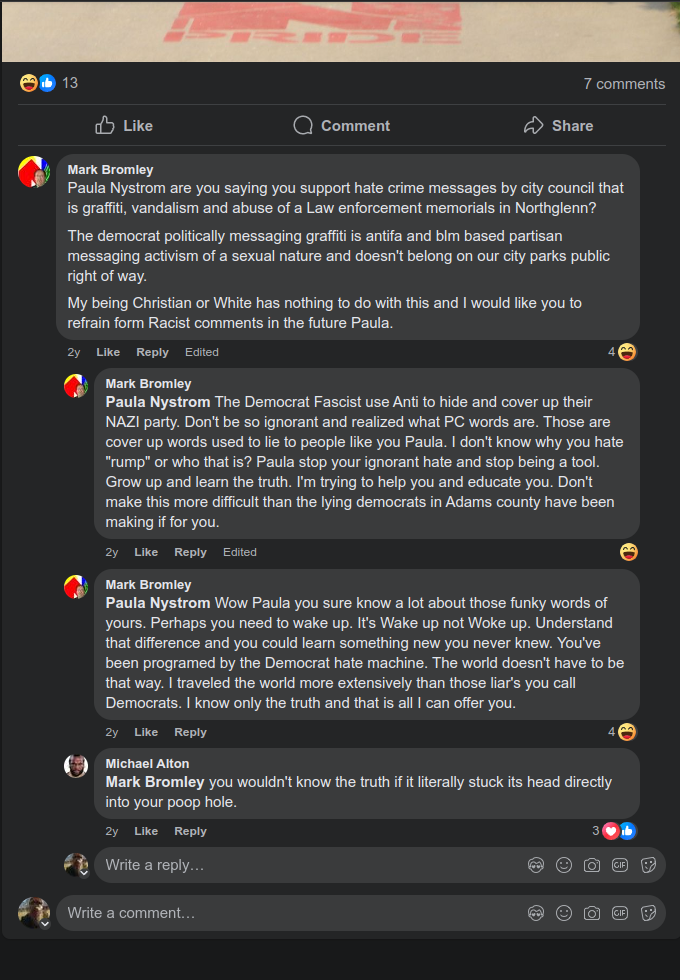Viewport: 680px width, 980px height.
Task: Click the Comment button on post
Action: 341,125
